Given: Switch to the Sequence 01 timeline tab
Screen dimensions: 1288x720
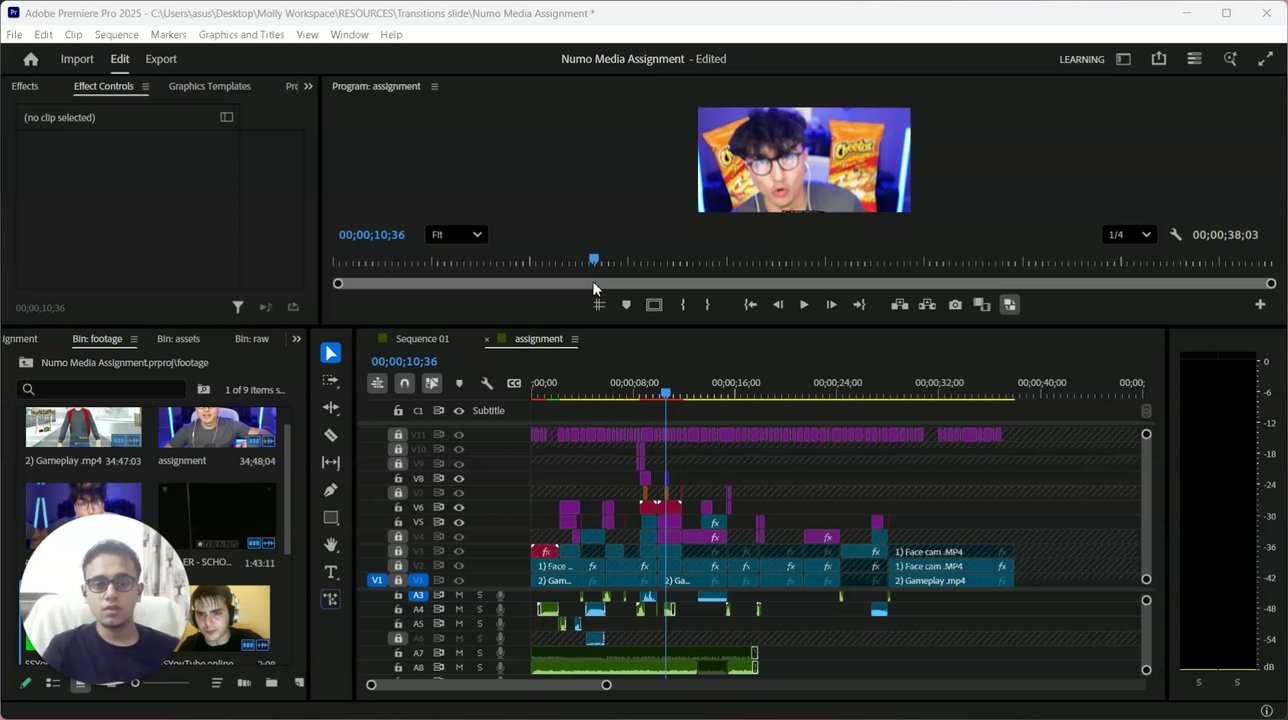Looking at the screenshot, I should 422,339.
